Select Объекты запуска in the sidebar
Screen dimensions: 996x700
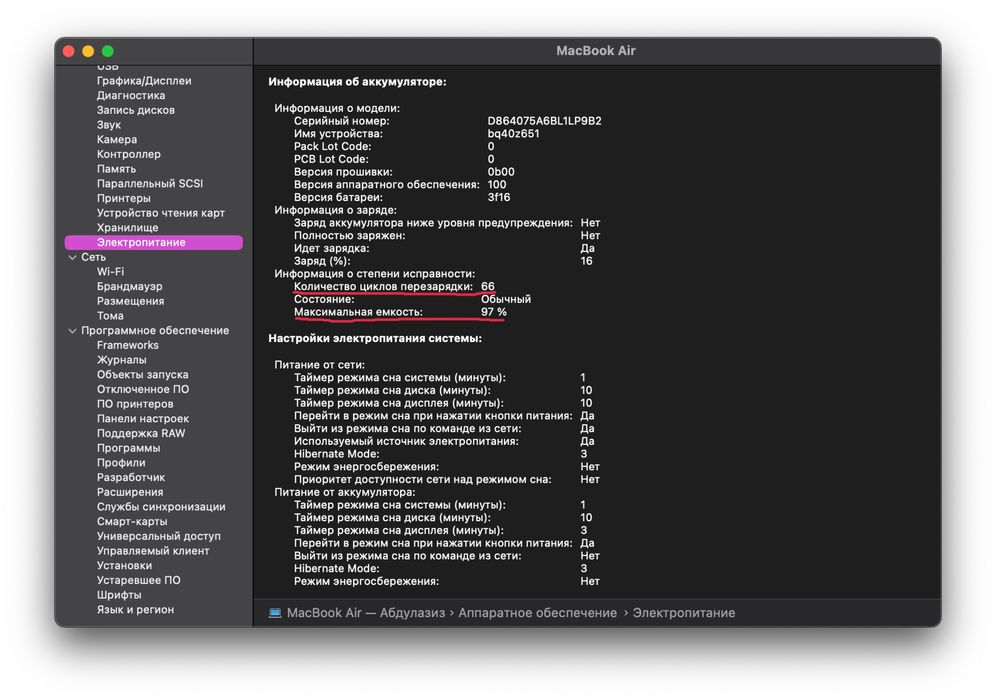tap(142, 374)
